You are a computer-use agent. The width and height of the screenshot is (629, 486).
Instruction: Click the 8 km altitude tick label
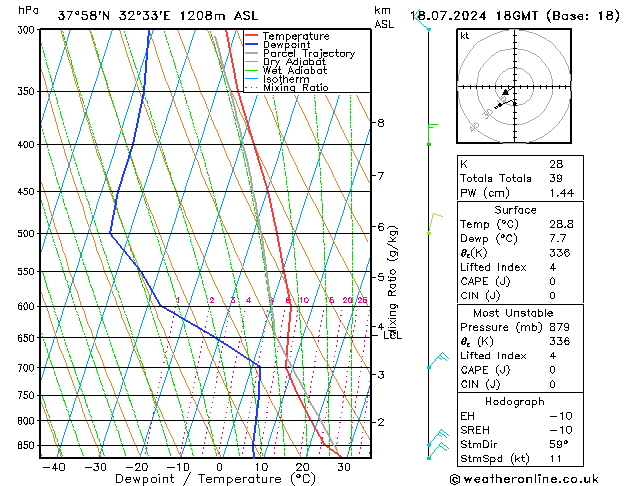(381, 123)
